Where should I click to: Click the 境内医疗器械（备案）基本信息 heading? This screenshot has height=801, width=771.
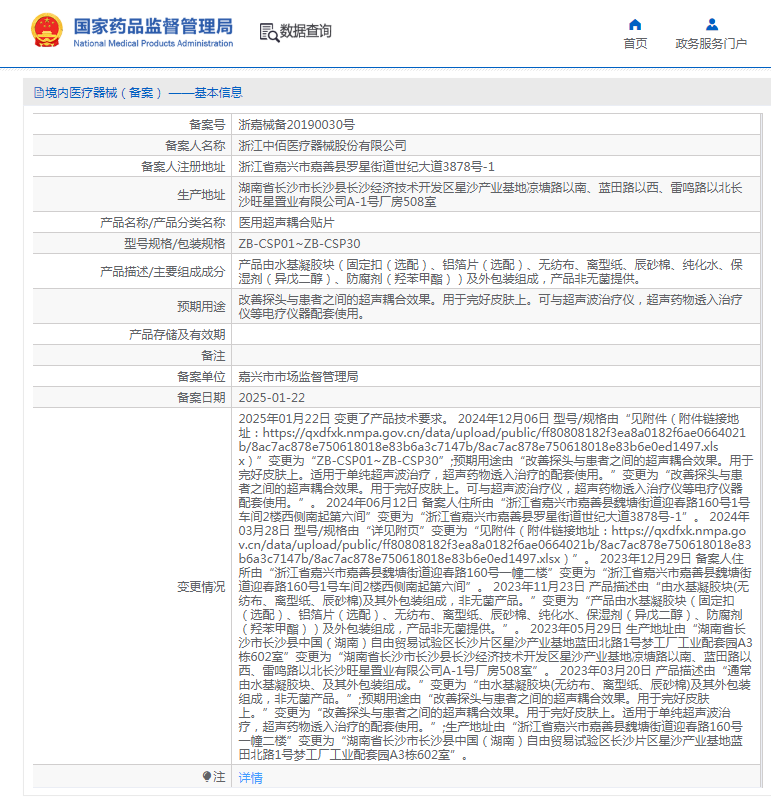tap(138, 92)
